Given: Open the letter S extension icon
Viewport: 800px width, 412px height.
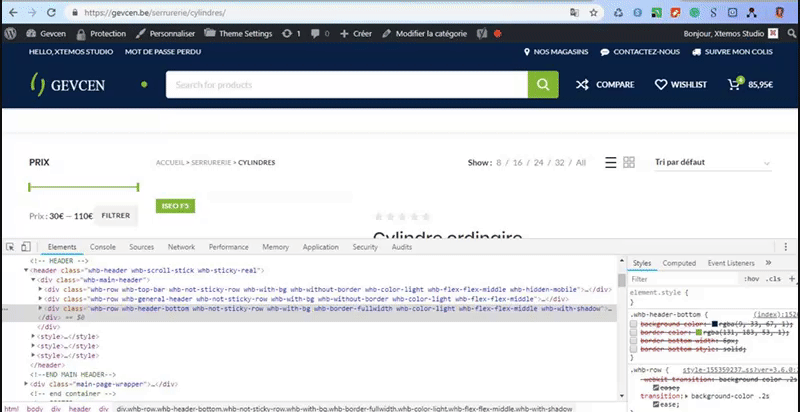Looking at the screenshot, I should (713, 13).
